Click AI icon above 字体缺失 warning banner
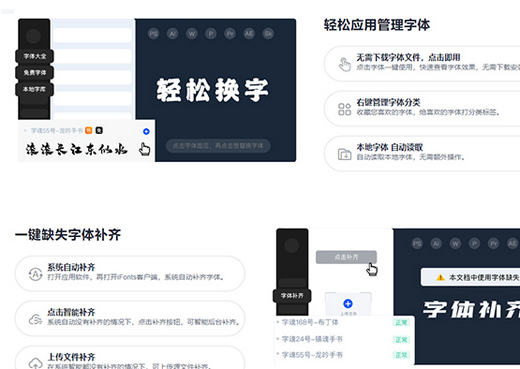 pyautogui.click(x=436, y=244)
